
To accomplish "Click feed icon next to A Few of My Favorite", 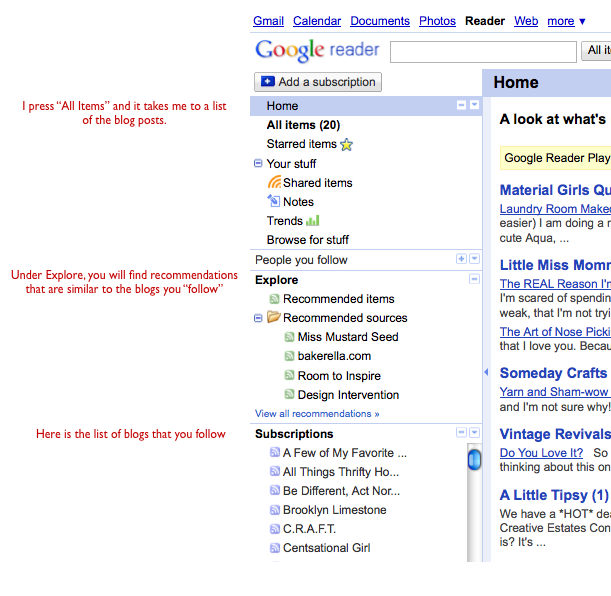I will (x=275, y=452).
